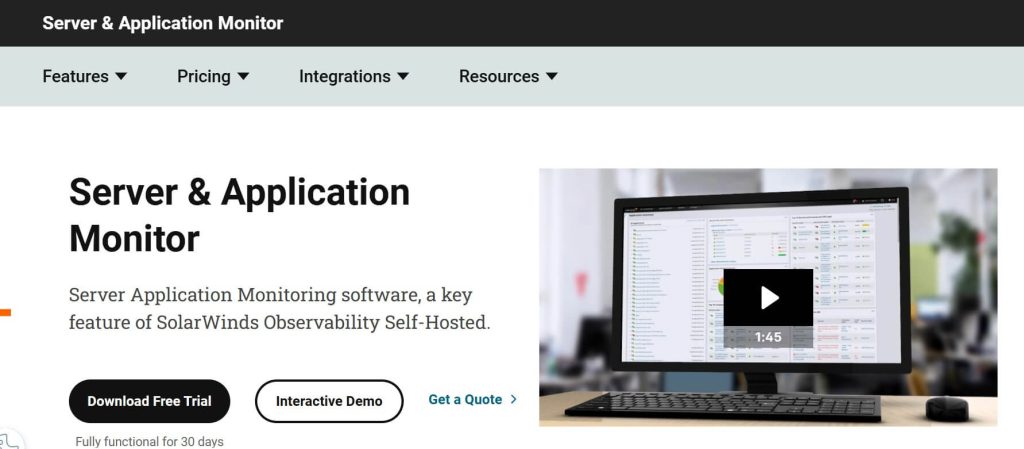
Task: Open the monitor video thumbnail image
Action: point(768,297)
